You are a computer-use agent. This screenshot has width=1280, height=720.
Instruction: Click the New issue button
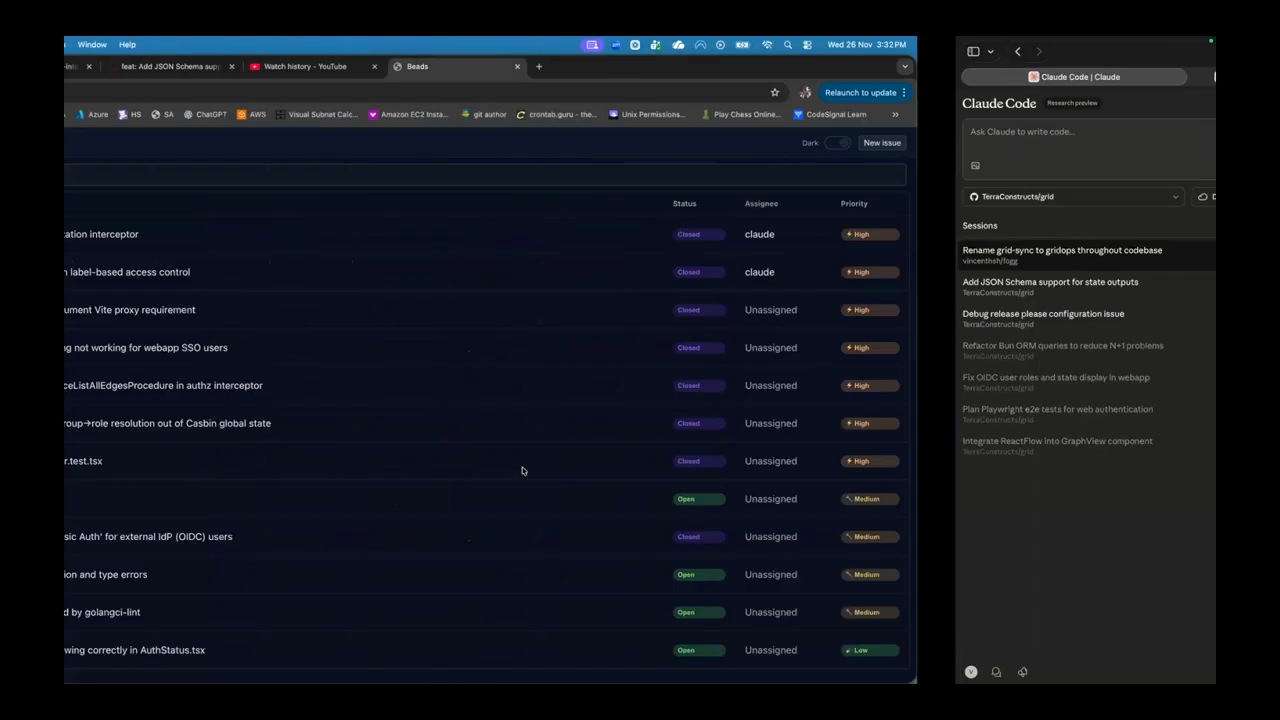(881, 143)
